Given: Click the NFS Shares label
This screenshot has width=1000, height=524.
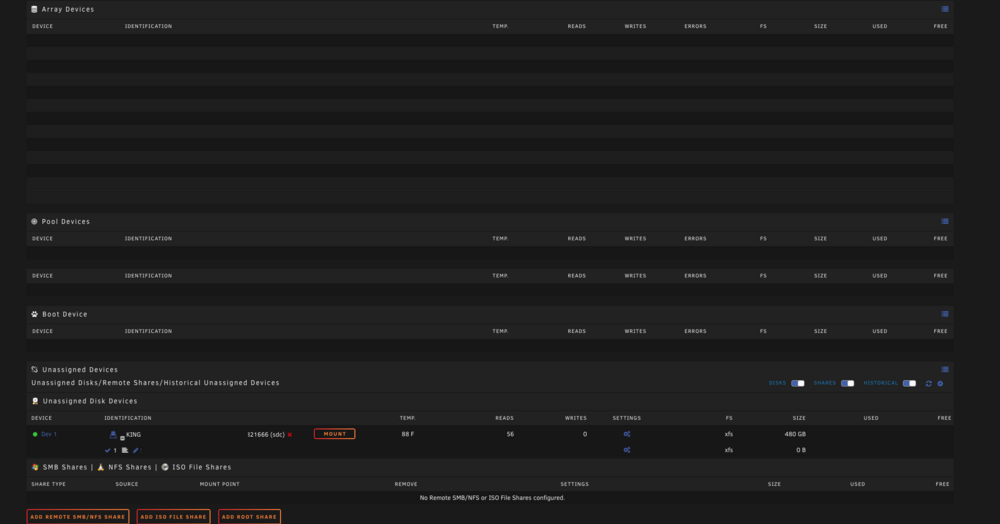Looking at the screenshot, I should (x=130, y=467).
